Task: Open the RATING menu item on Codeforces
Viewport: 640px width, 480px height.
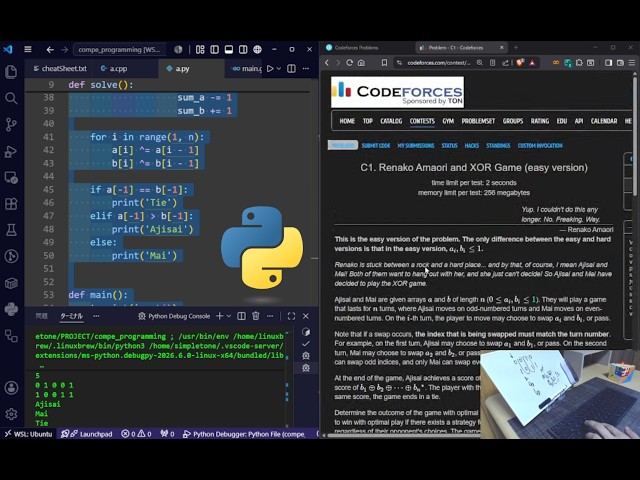Action: 540,121
